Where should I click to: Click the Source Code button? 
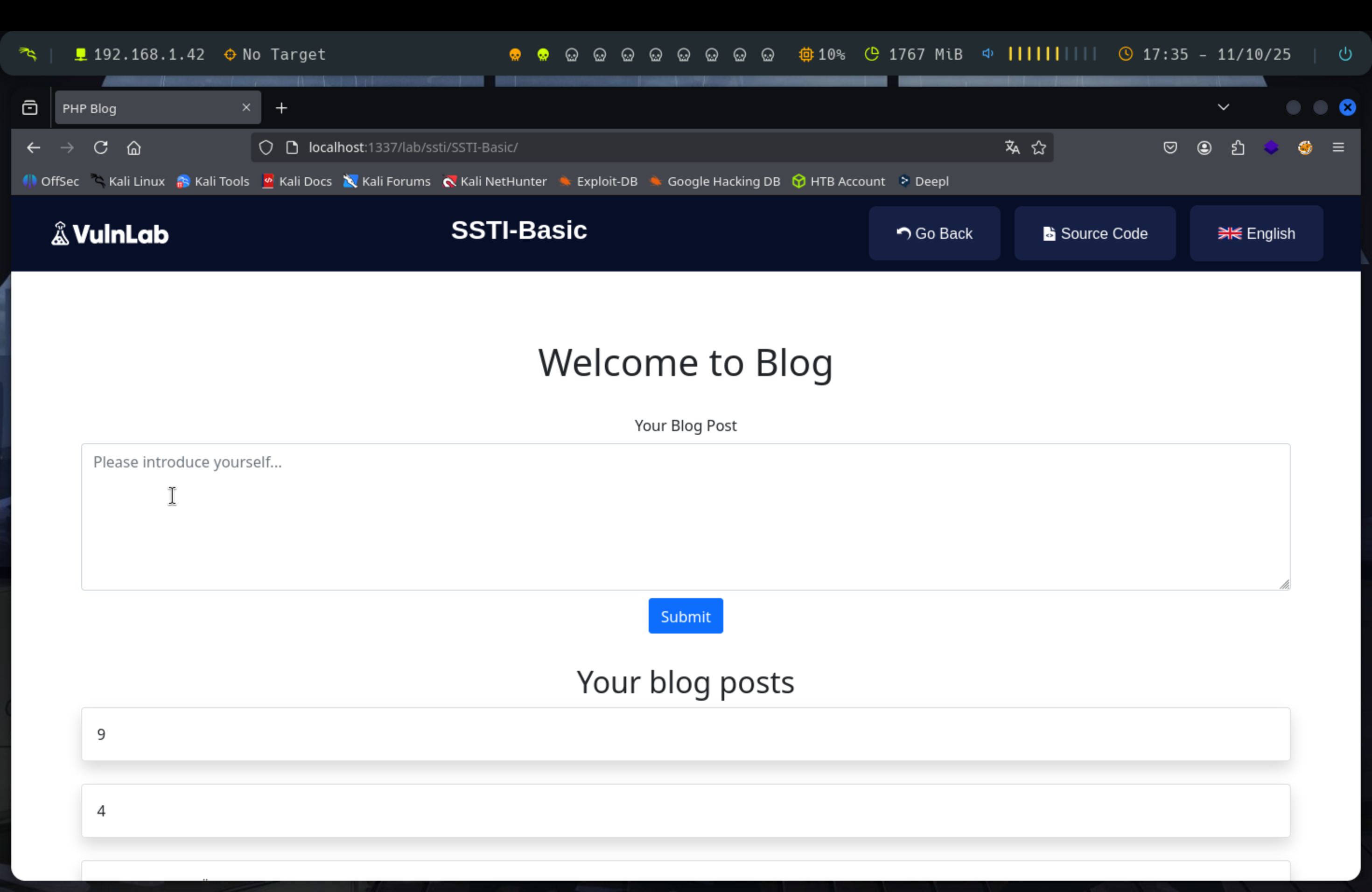[1095, 233]
